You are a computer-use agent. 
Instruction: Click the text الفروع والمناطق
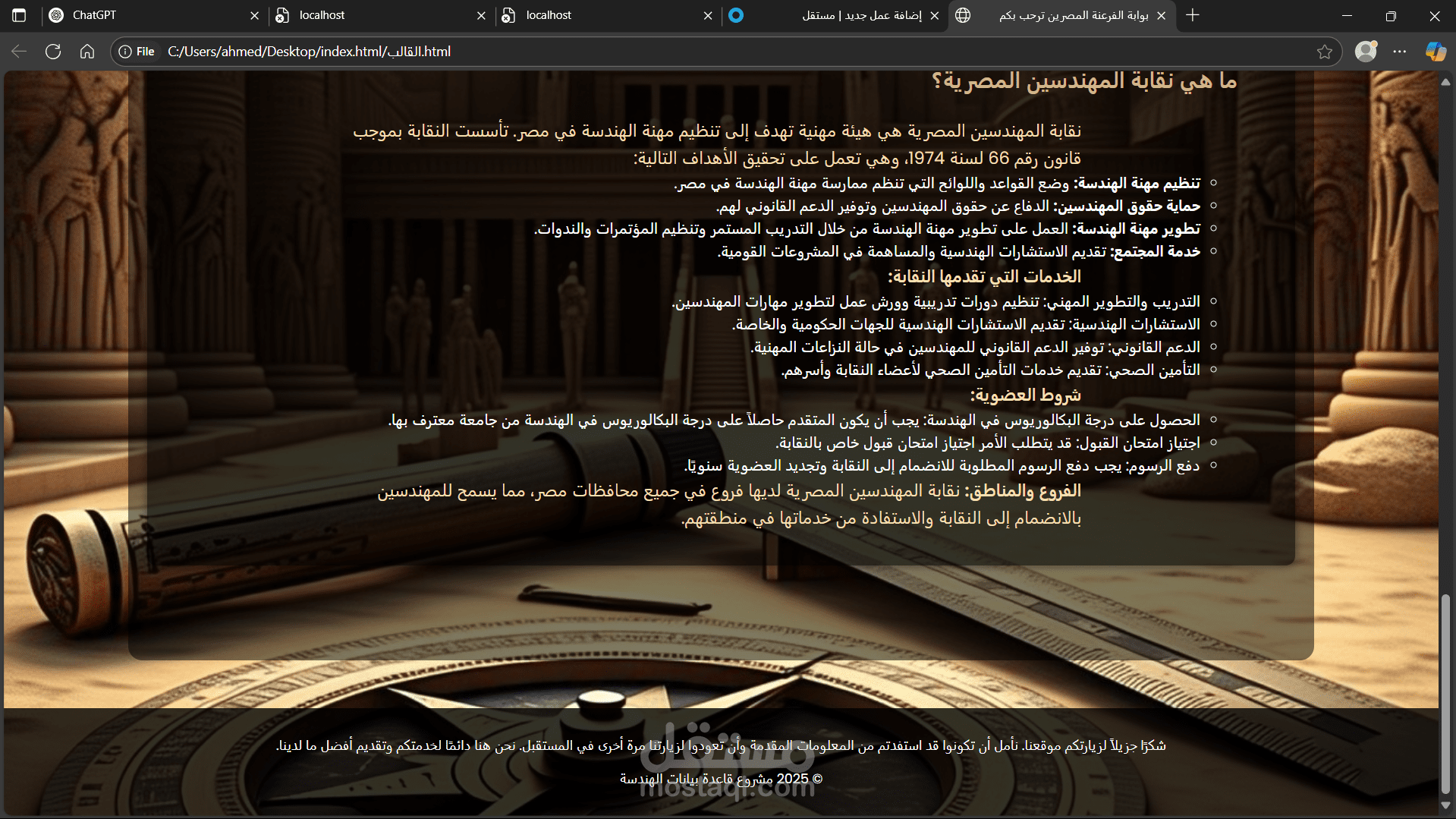[1022, 491]
